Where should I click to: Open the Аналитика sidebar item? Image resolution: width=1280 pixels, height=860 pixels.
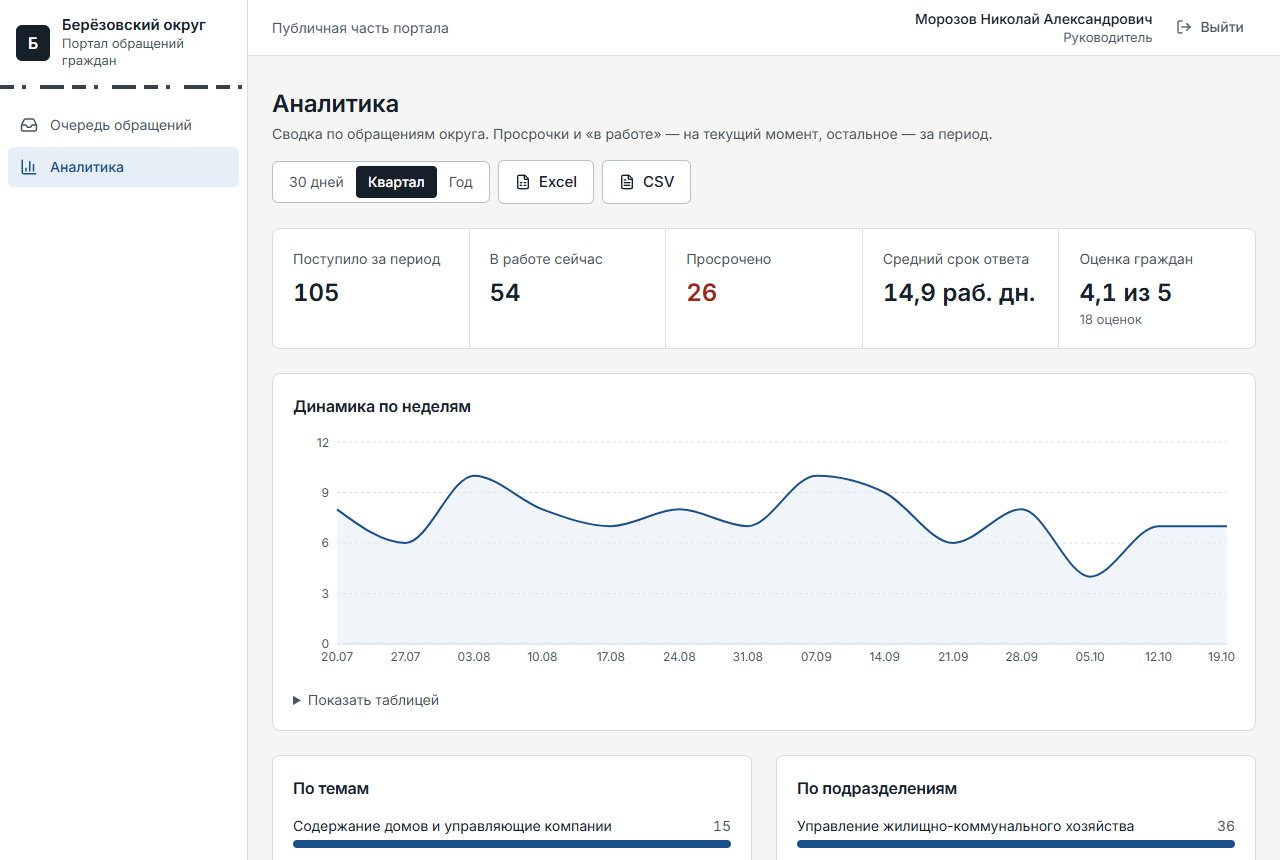[x=123, y=167]
